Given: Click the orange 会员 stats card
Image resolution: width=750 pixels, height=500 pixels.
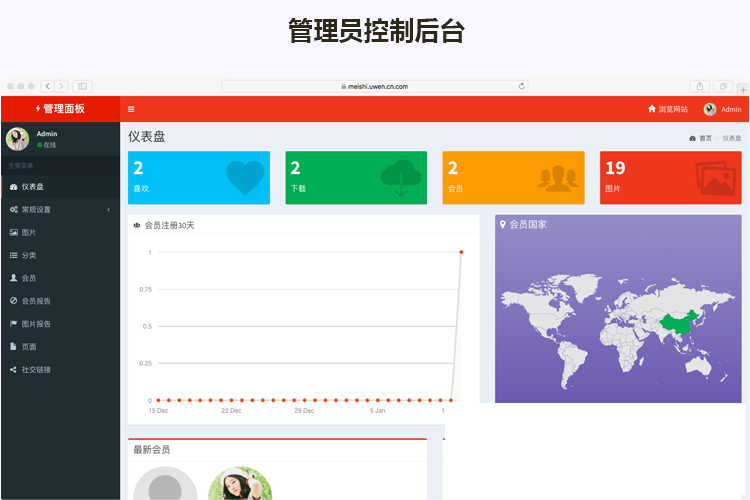Looking at the screenshot, I should (513, 178).
